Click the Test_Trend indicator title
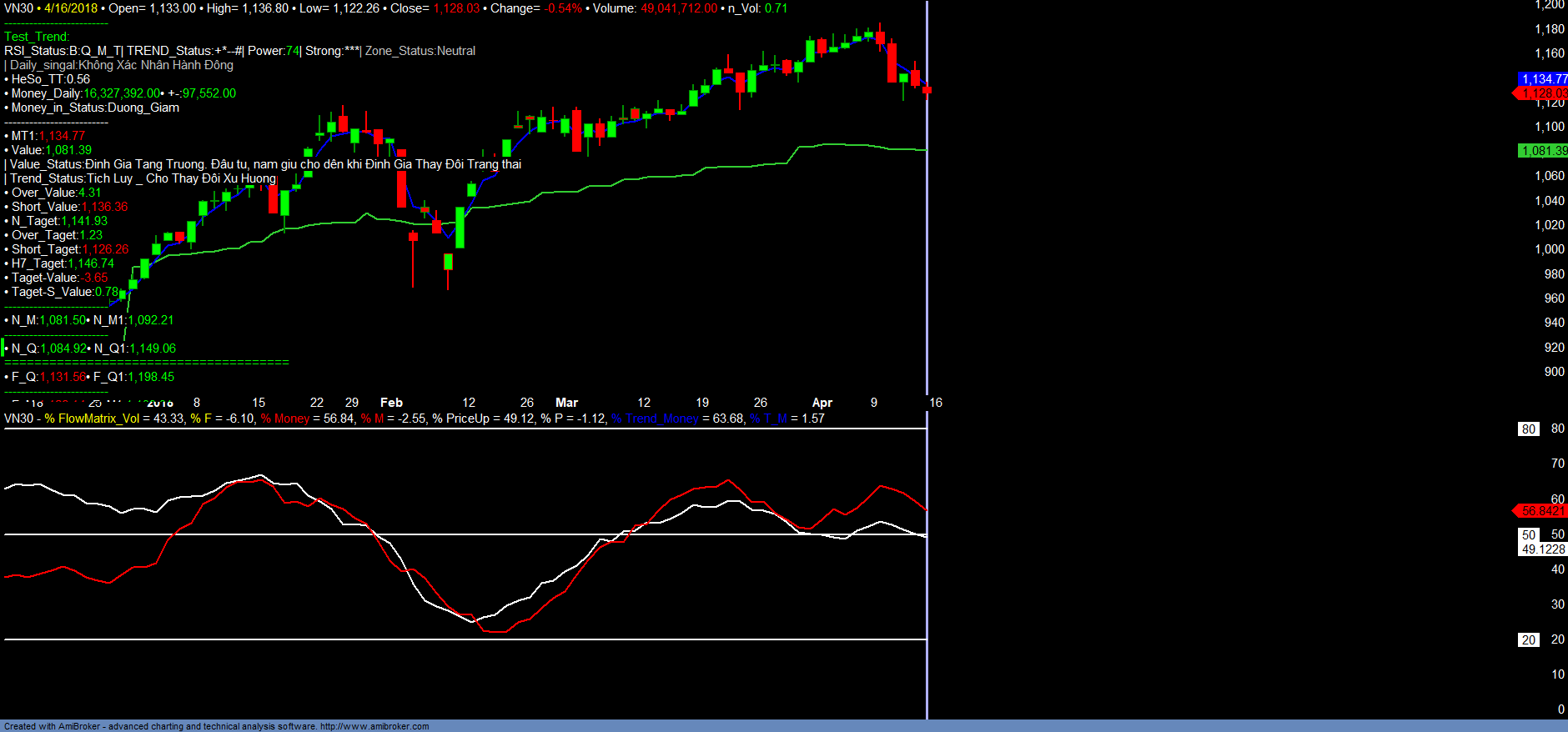 pyautogui.click(x=37, y=37)
